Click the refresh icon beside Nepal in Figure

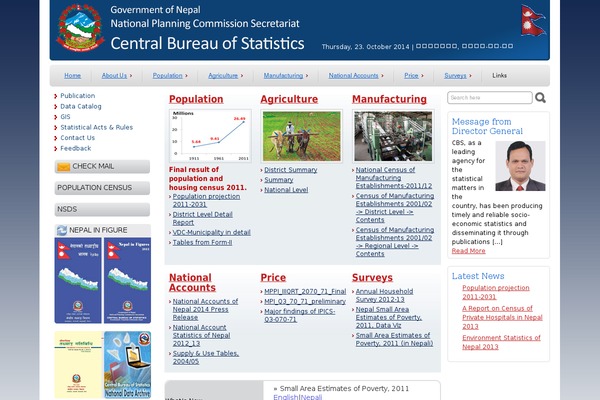pos(62,230)
